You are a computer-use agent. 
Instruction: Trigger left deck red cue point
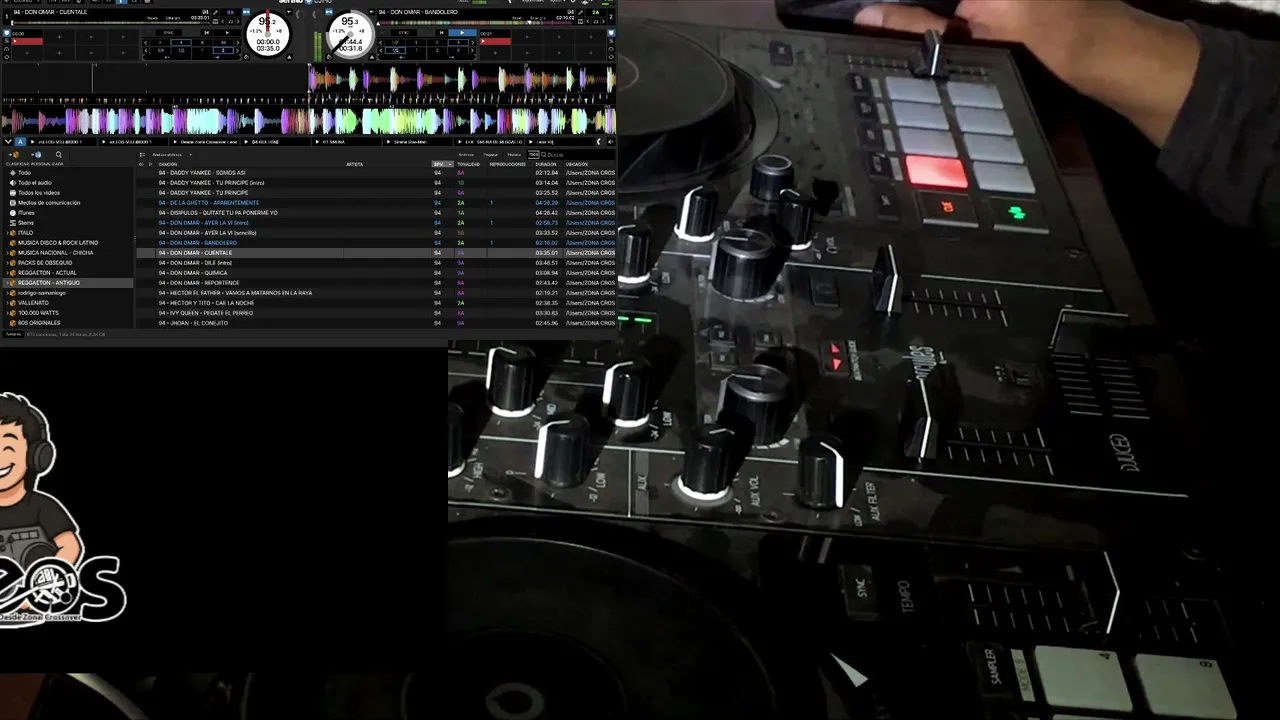pyautogui.click(x=28, y=41)
